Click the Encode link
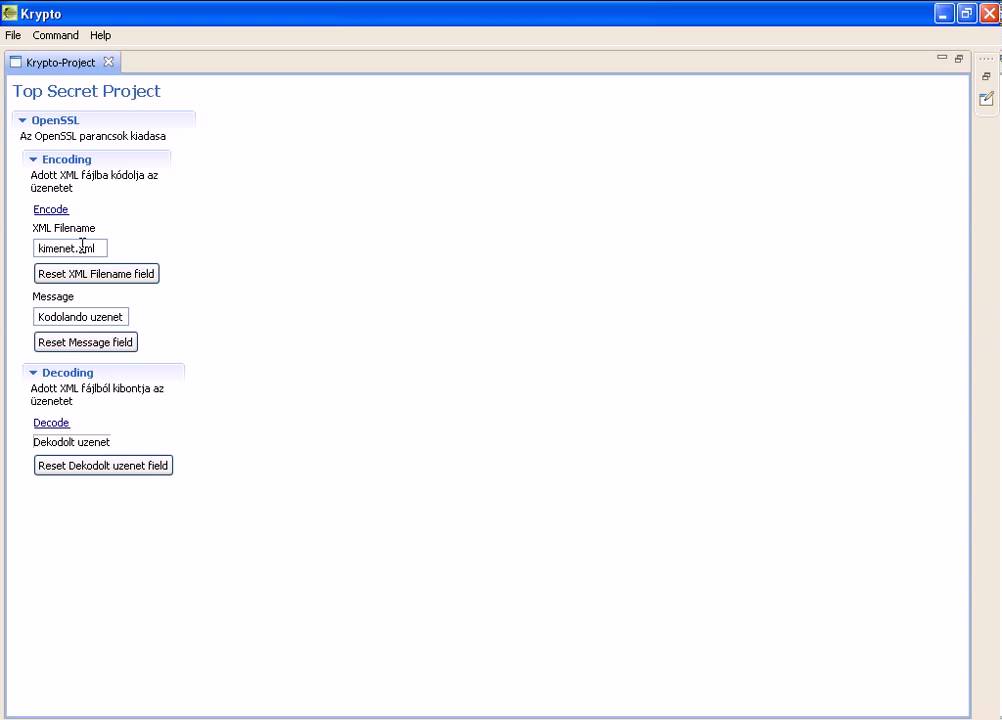 [x=50, y=210]
